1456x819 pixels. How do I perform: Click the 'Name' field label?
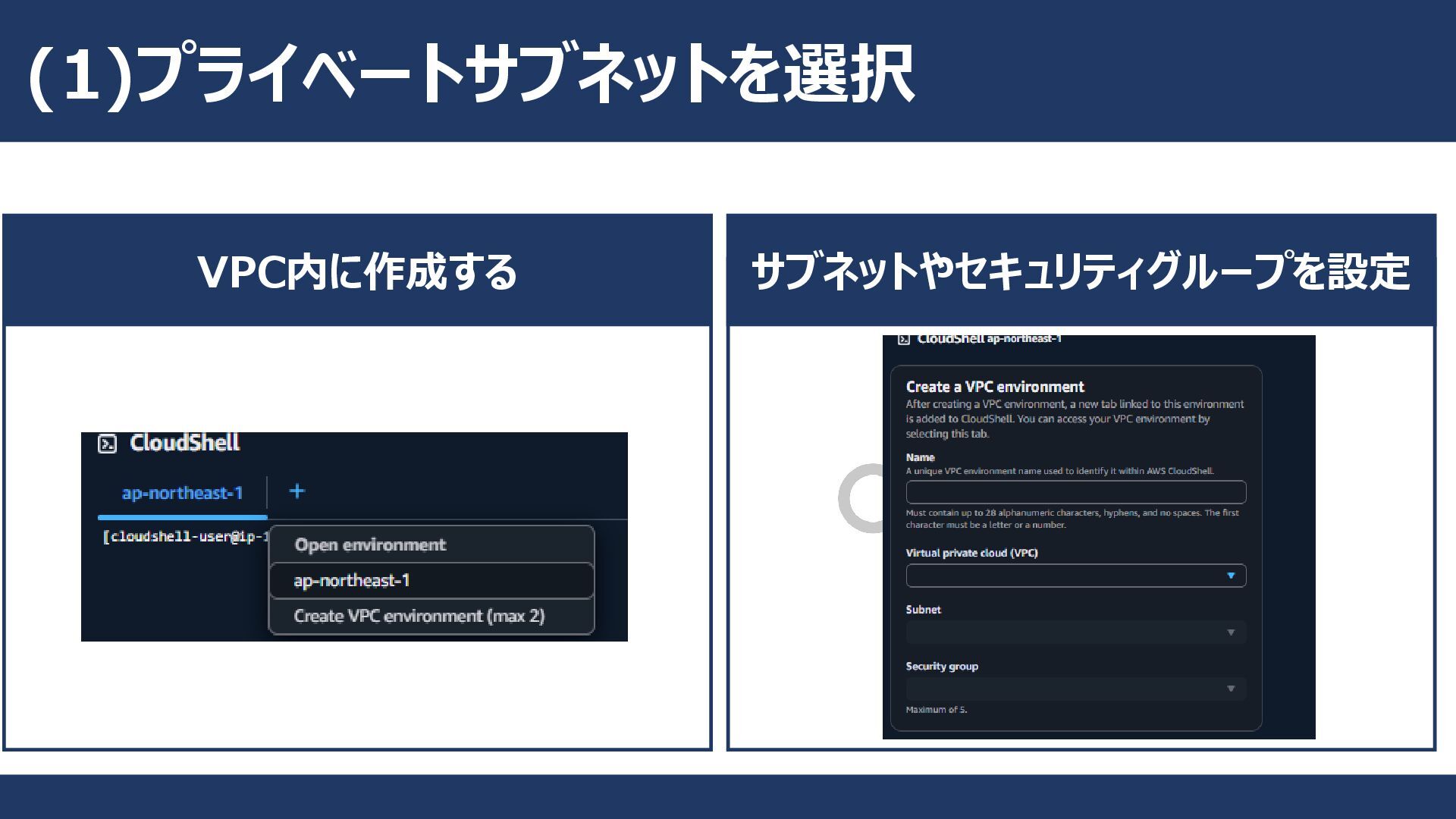(x=920, y=457)
